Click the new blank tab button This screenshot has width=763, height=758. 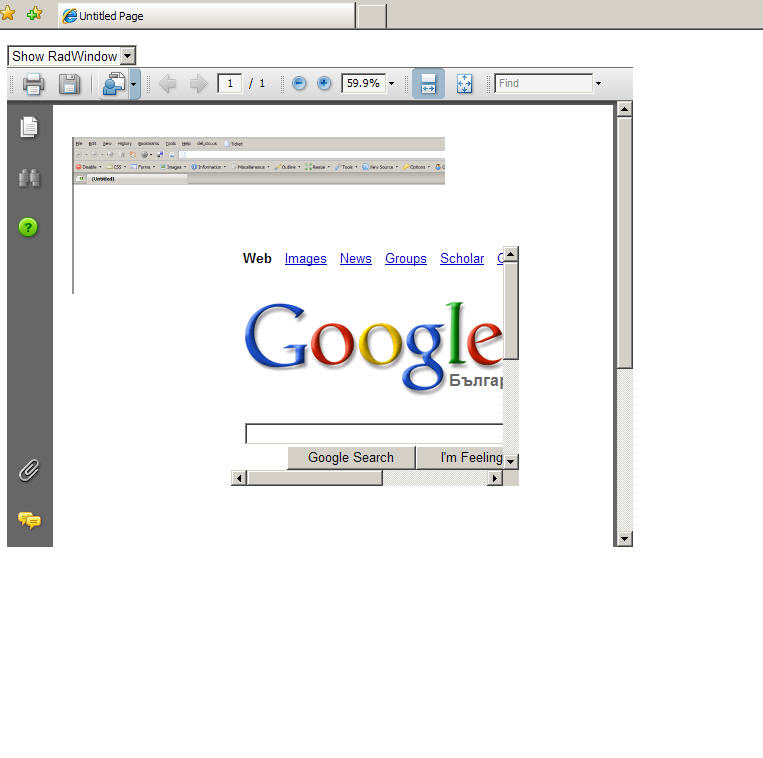pyautogui.click(x=372, y=16)
